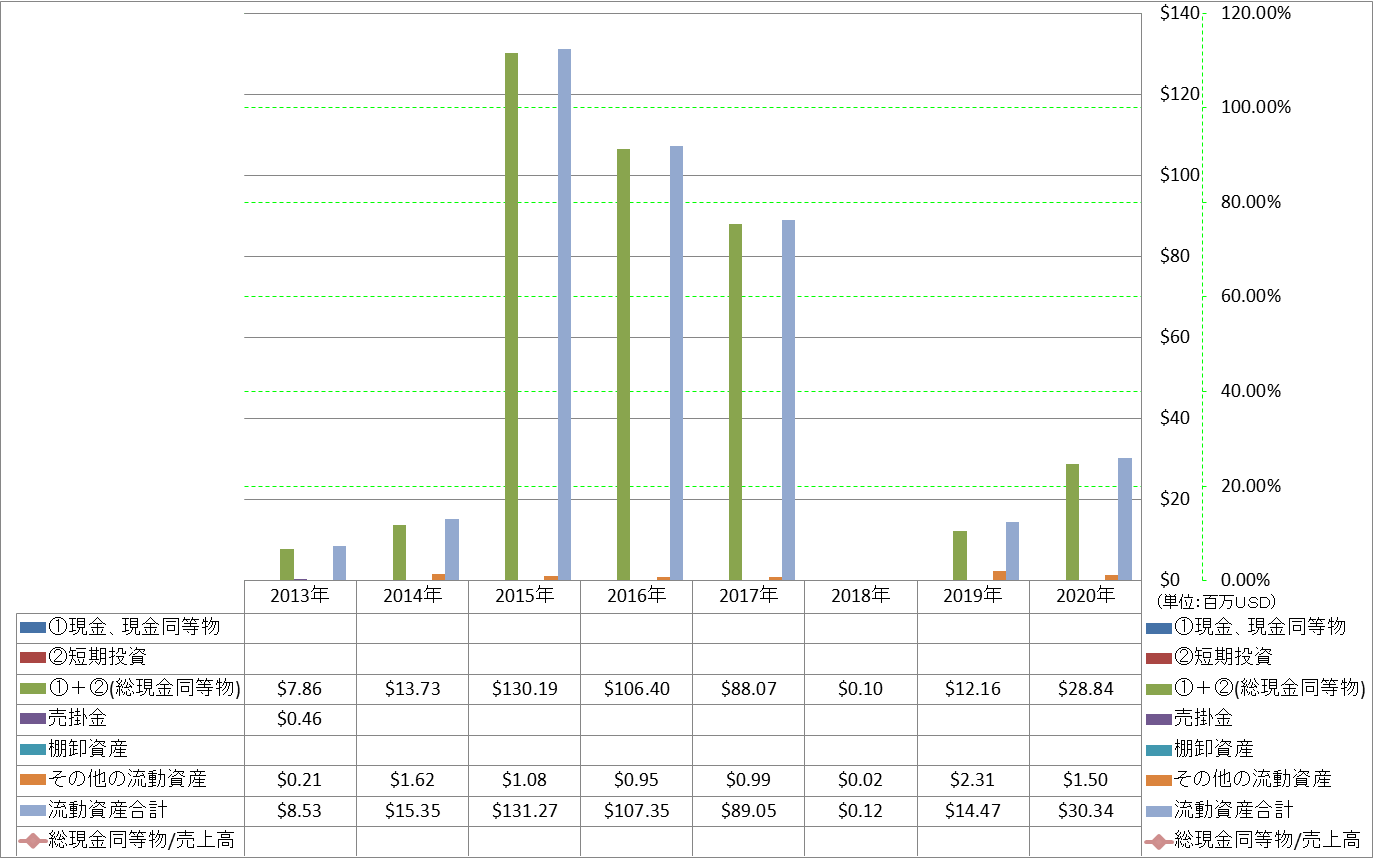Pick the $8.53 total cell
This screenshot has width=1373, height=858.
click(x=301, y=810)
